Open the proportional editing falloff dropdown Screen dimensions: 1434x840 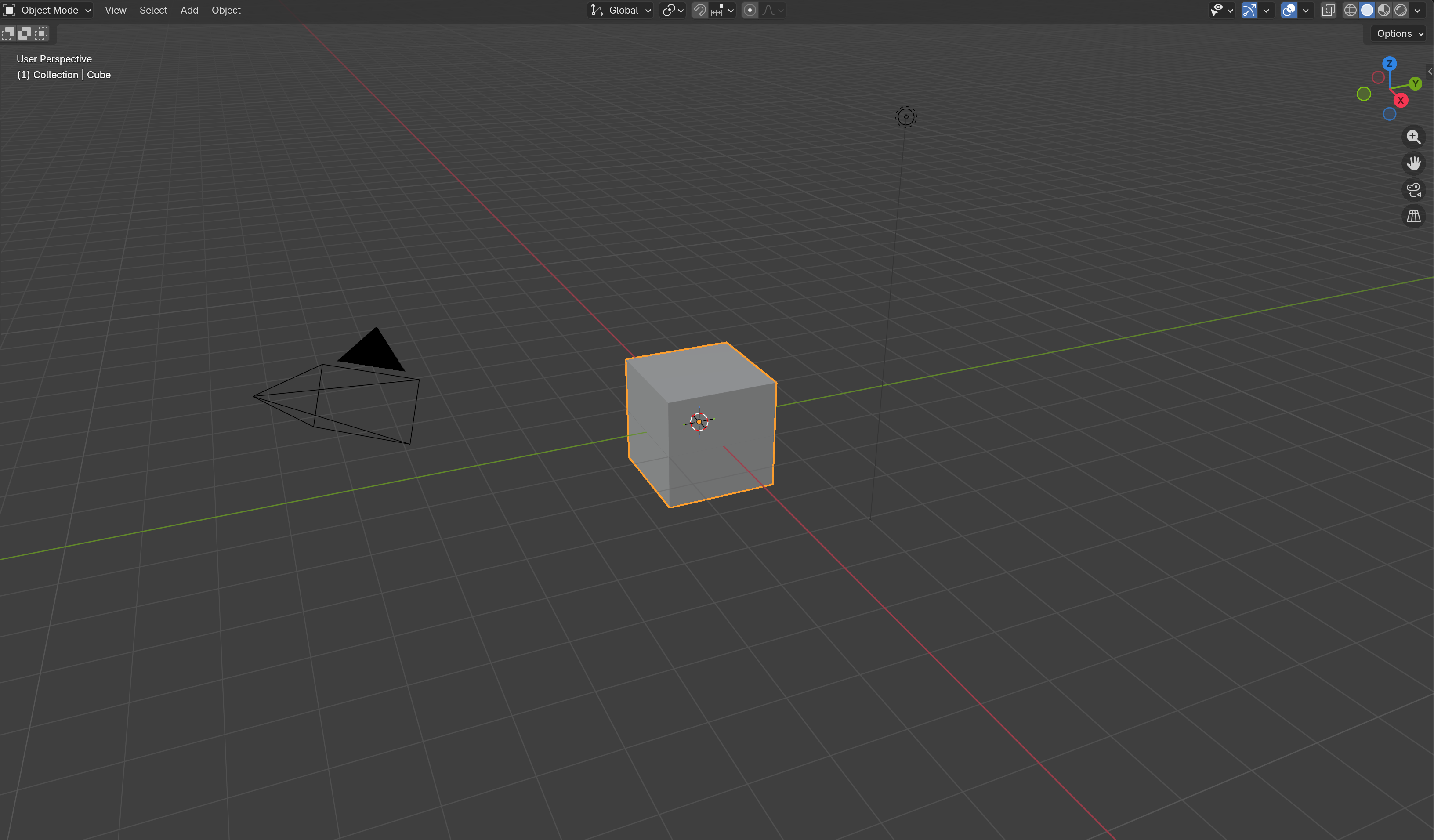pos(773,10)
